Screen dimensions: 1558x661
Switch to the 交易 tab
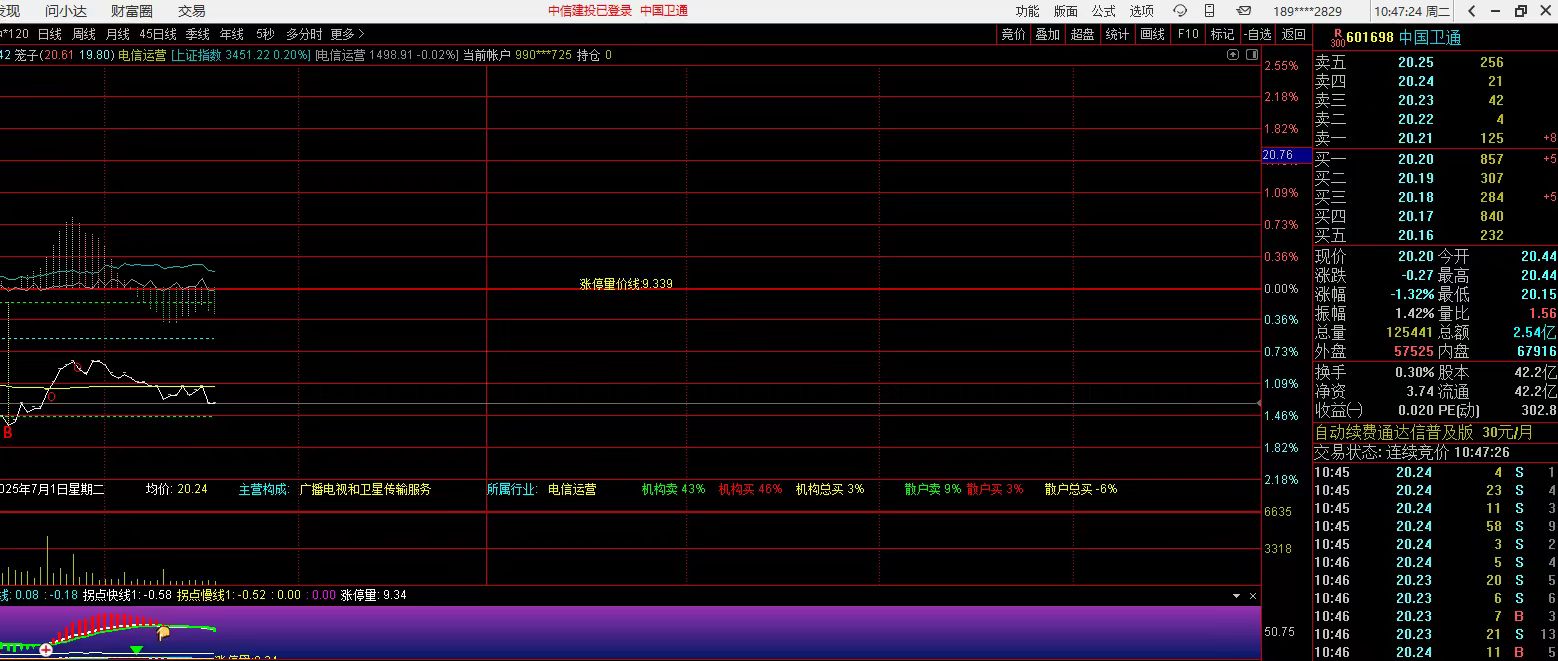coord(192,11)
